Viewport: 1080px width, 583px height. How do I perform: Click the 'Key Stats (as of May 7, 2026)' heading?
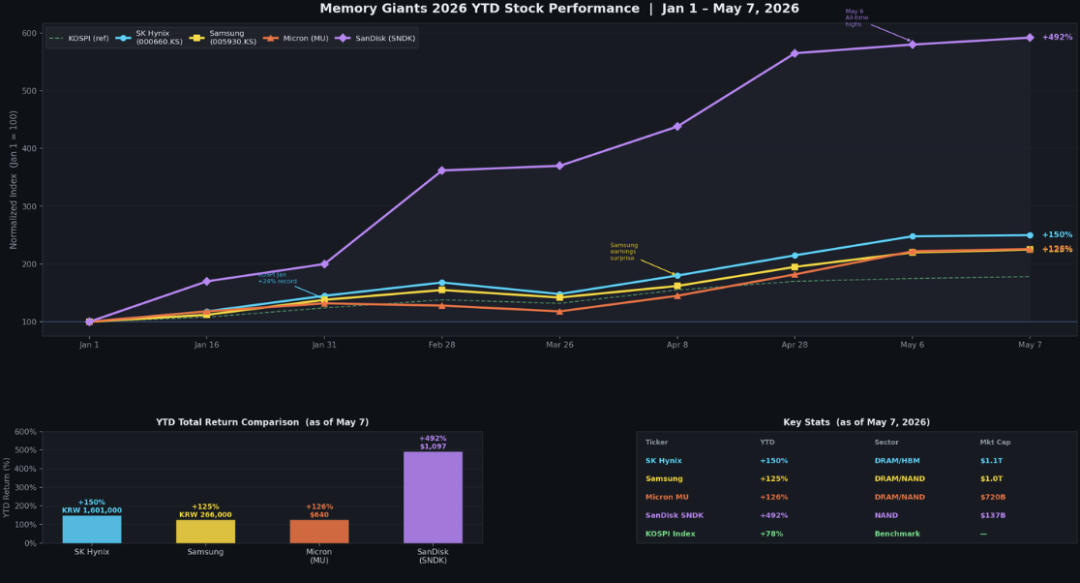click(856, 422)
